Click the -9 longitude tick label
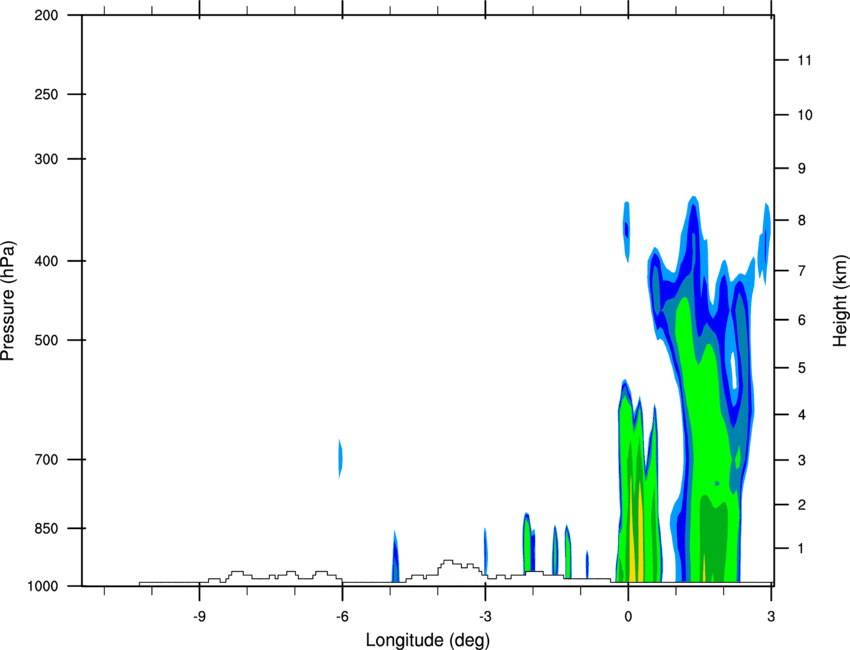This screenshot has height=650, width=850. 199,616
